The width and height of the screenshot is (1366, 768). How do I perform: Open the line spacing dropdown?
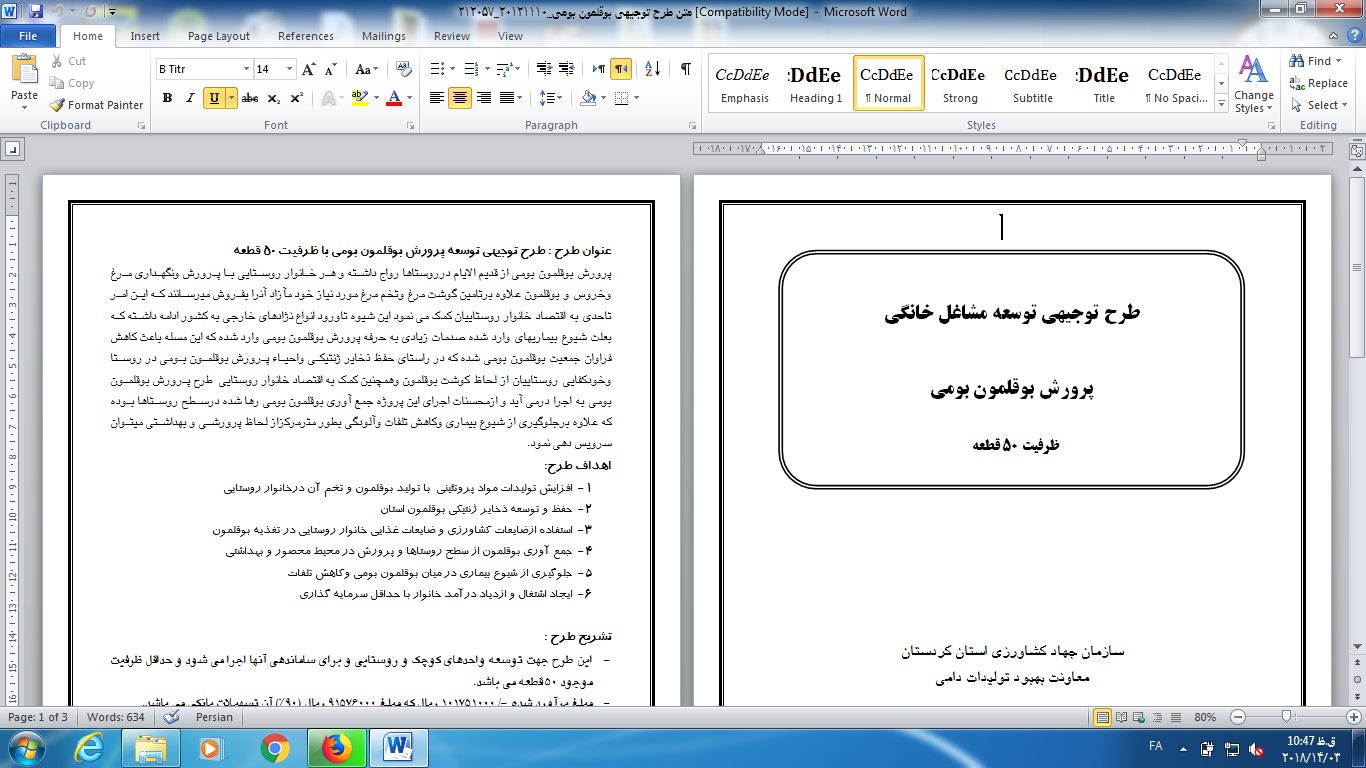tap(550, 98)
